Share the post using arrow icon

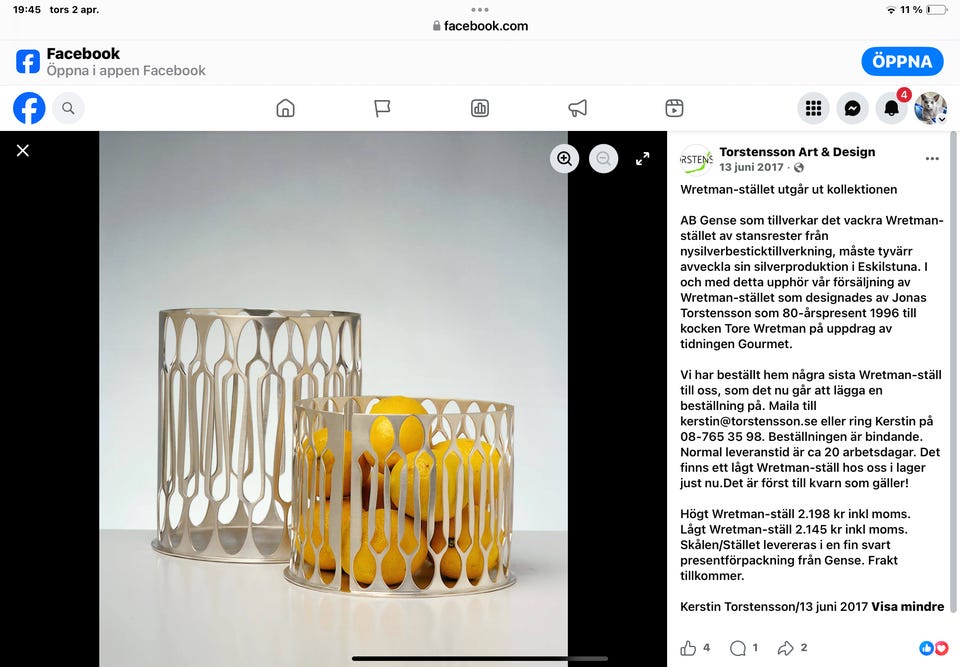tap(785, 648)
